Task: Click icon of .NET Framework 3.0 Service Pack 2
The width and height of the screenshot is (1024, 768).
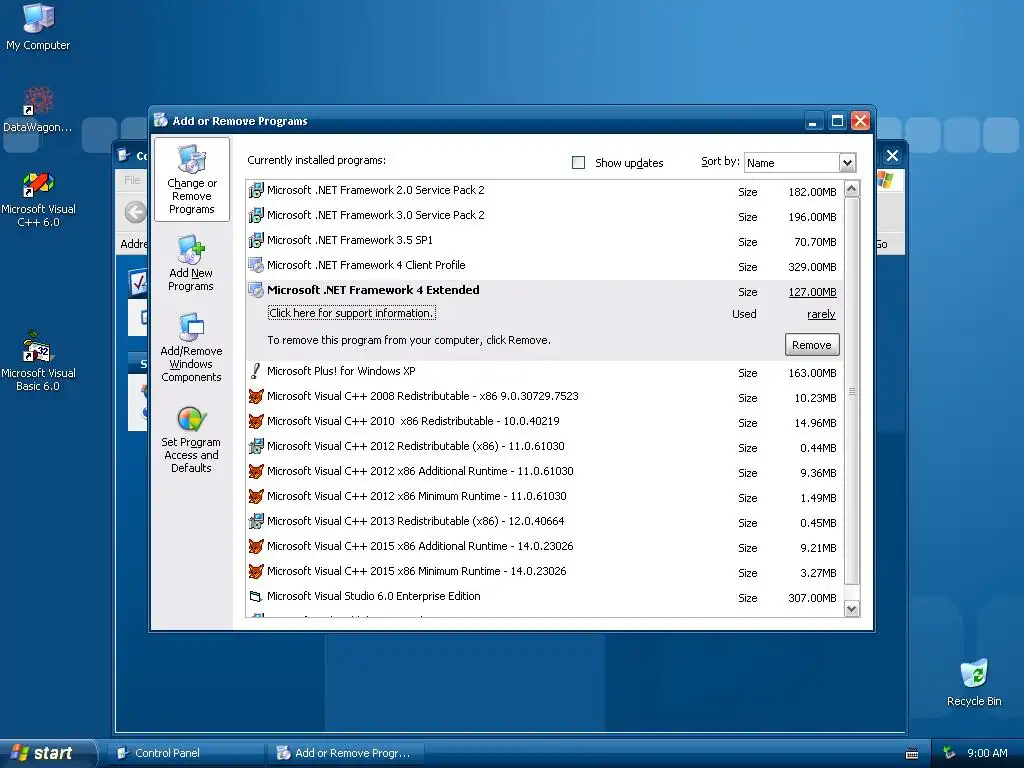Action: point(256,216)
